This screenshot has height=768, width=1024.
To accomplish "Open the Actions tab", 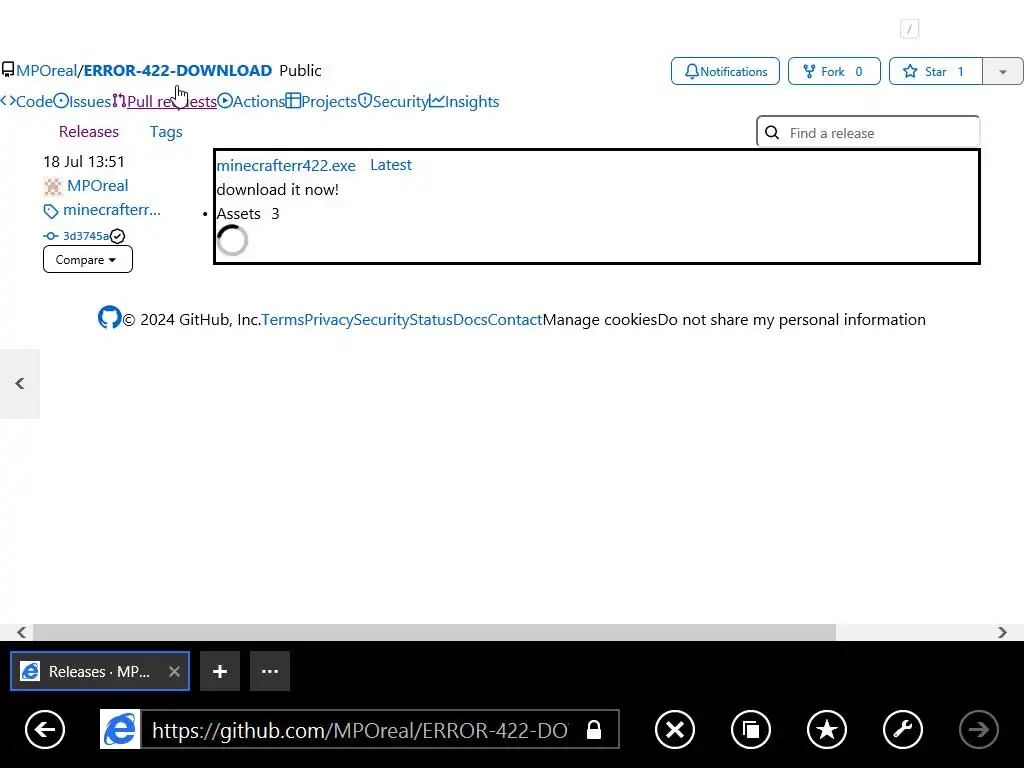I will pos(251,101).
